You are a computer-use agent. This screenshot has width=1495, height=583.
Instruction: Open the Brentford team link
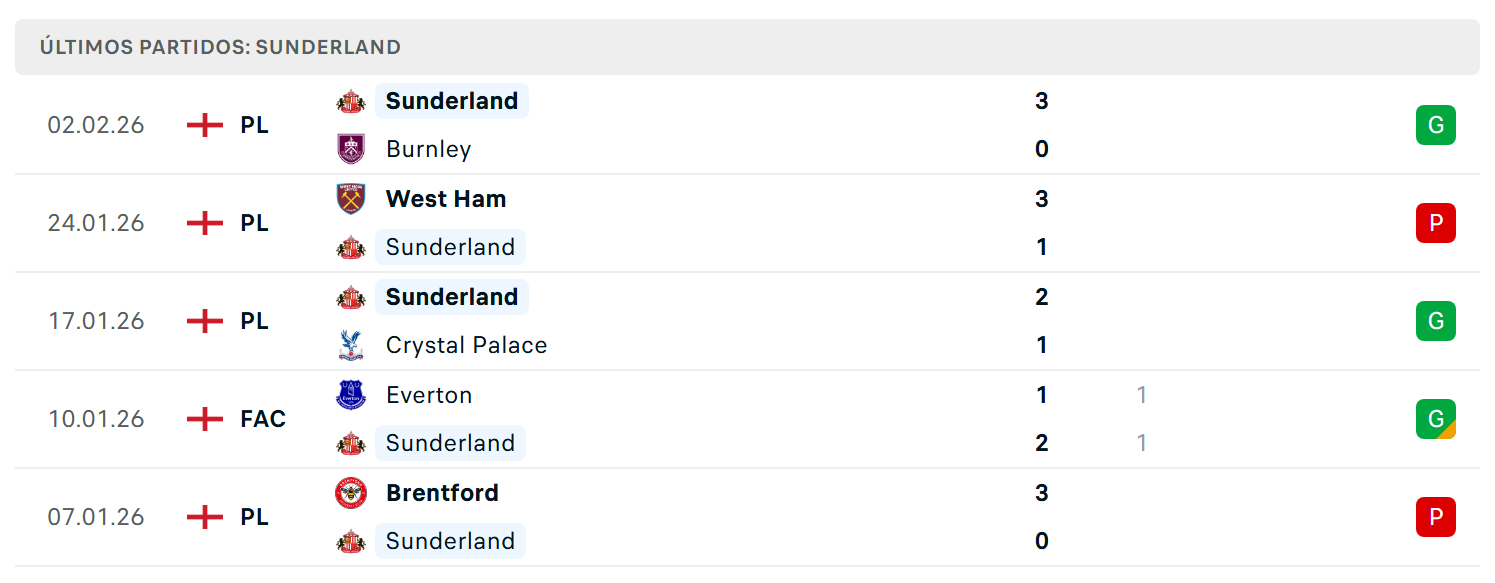[x=442, y=493]
